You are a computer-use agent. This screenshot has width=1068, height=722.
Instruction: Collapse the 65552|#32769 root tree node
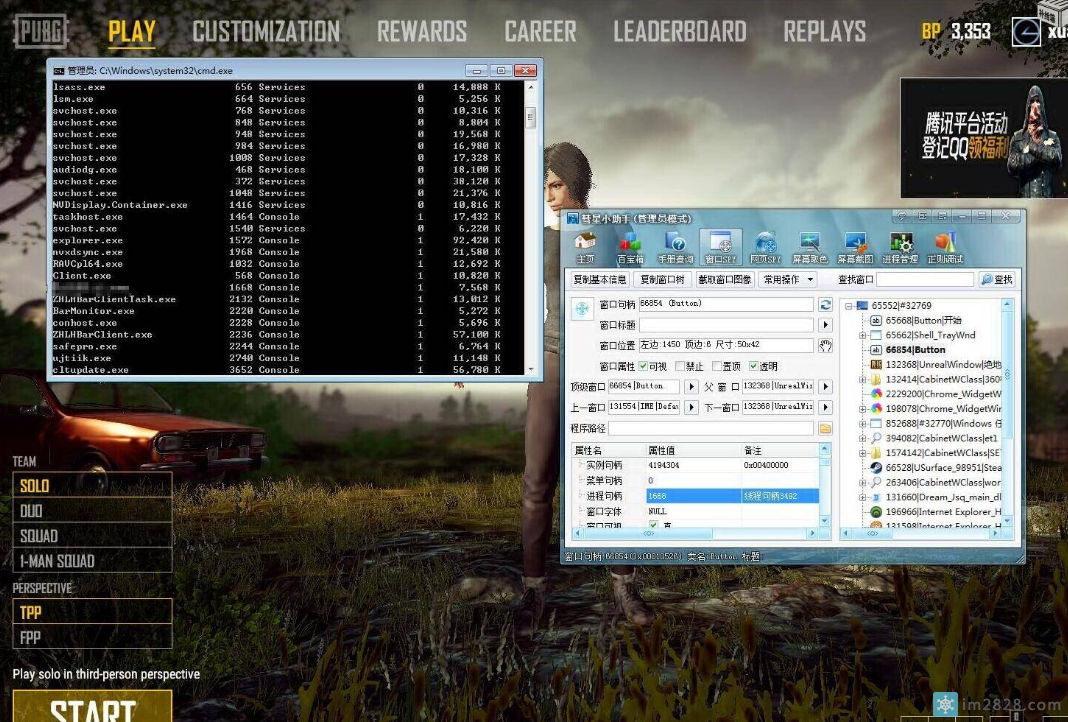coord(850,306)
